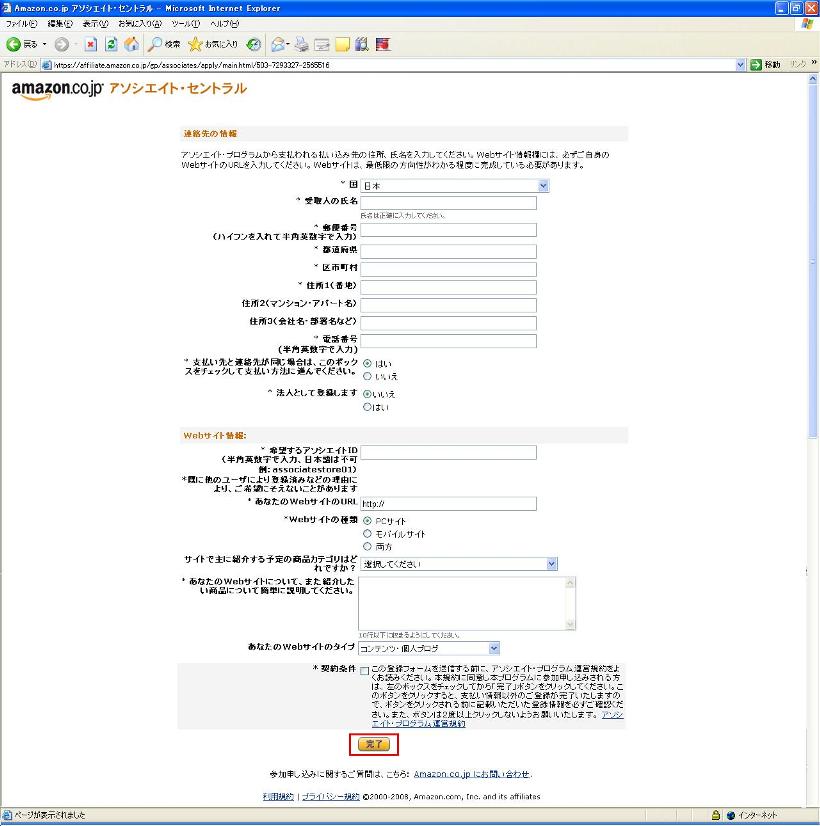Click the 郵便番号 postal code field
Screen dimensions: 820x826
click(448, 230)
